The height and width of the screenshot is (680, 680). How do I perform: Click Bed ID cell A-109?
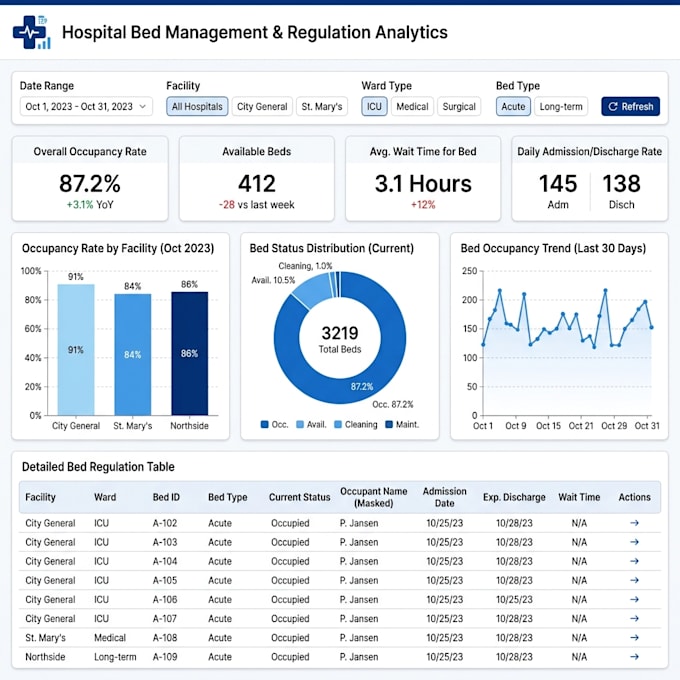coord(165,657)
